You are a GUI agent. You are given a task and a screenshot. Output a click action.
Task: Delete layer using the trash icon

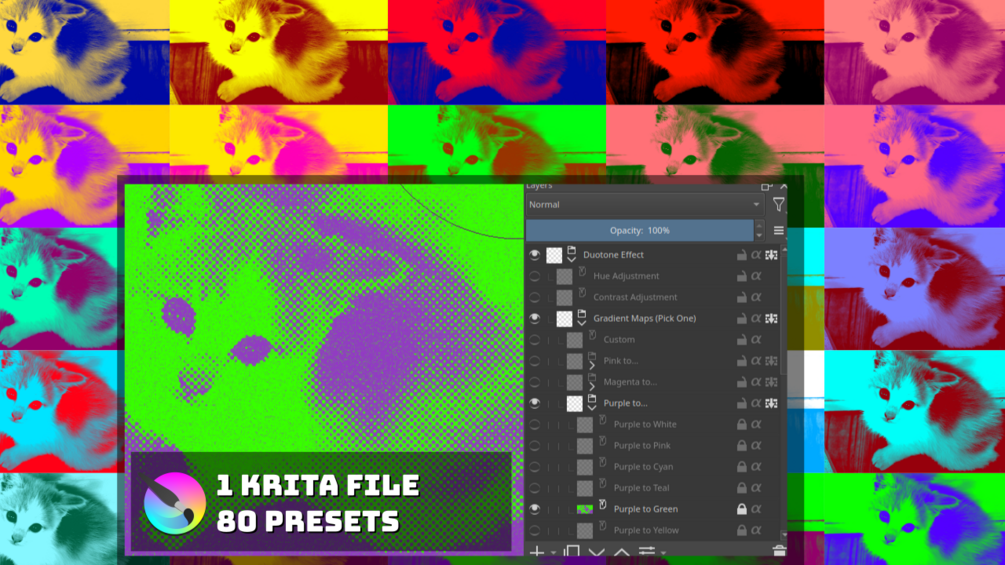[x=779, y=551]
